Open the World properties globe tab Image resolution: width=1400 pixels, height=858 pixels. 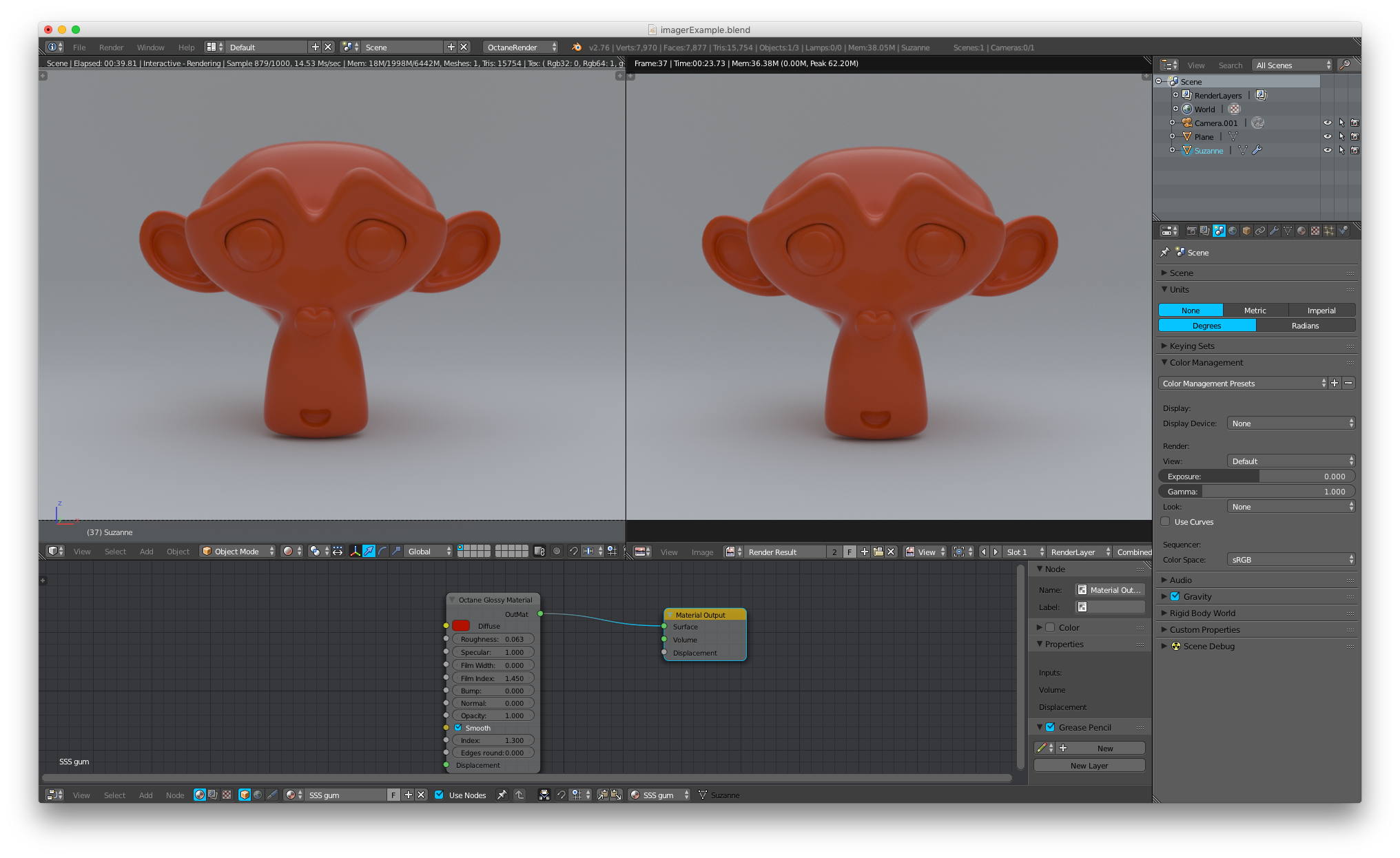(1233, 231)
